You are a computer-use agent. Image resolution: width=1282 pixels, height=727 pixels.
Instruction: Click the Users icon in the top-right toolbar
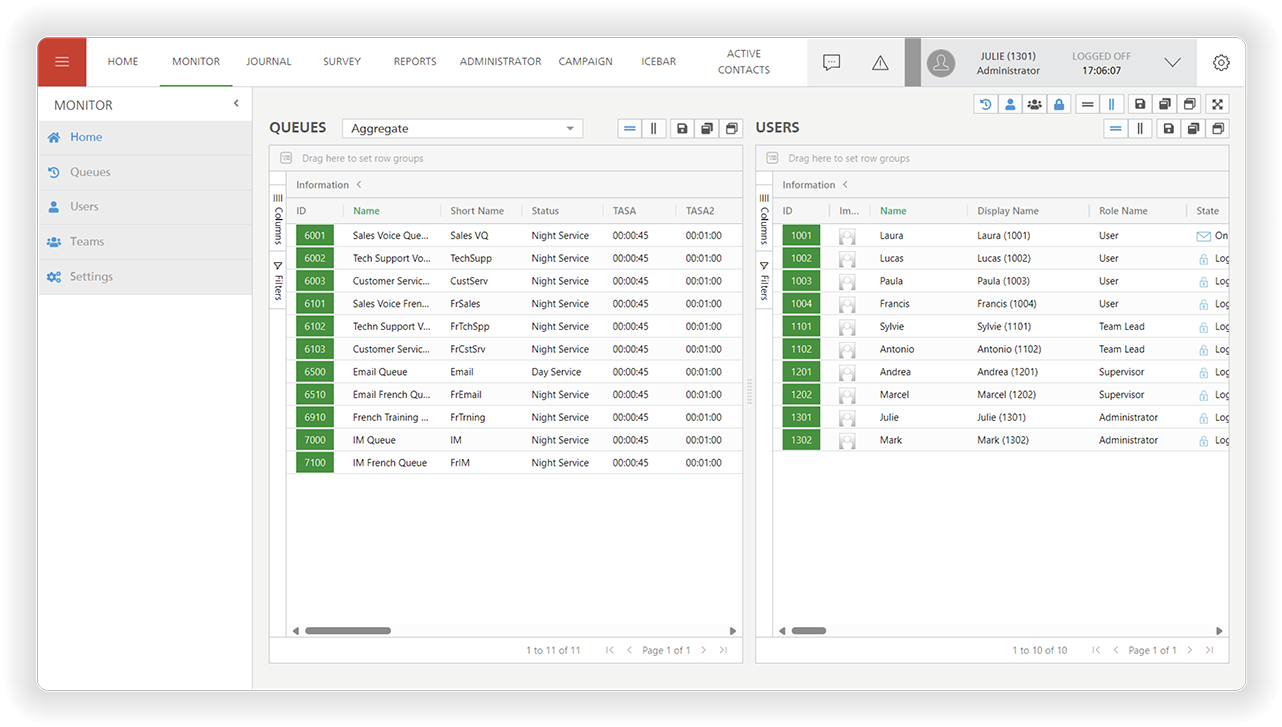click(x=1009, y=103)
